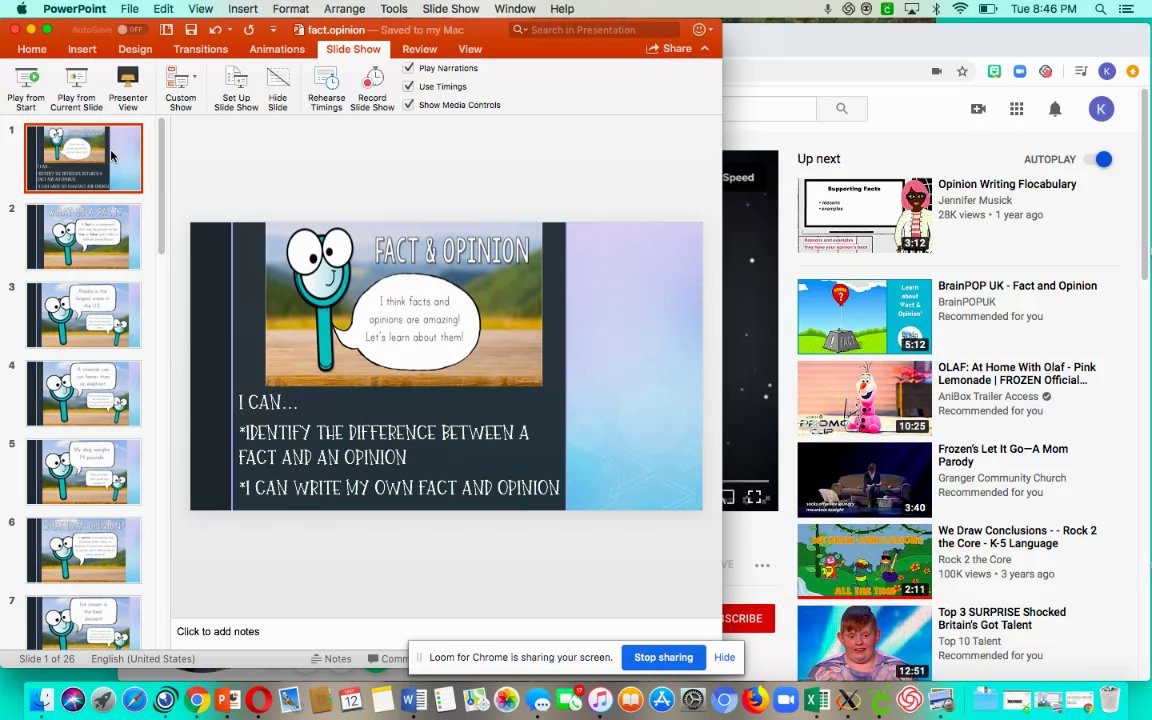Uncheck Play Narrations checkbox
Screen dimensions: 1152x720
tap(408, 68)
